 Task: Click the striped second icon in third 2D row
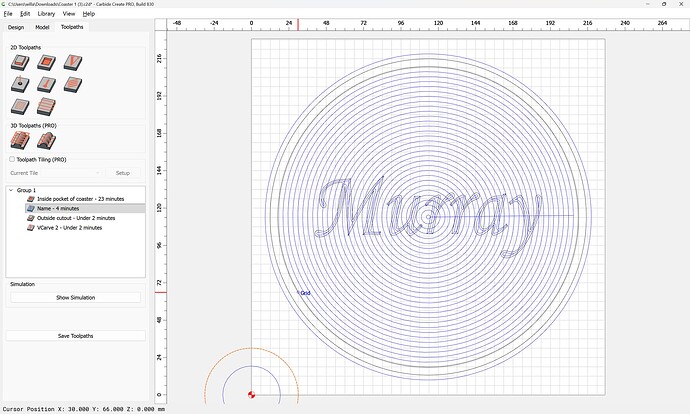tap(46, 107)
